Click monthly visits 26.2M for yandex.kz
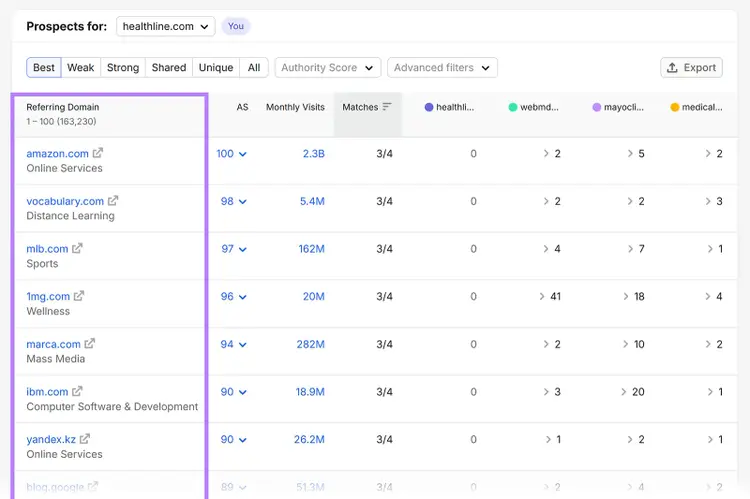 (x=309, y=439)
